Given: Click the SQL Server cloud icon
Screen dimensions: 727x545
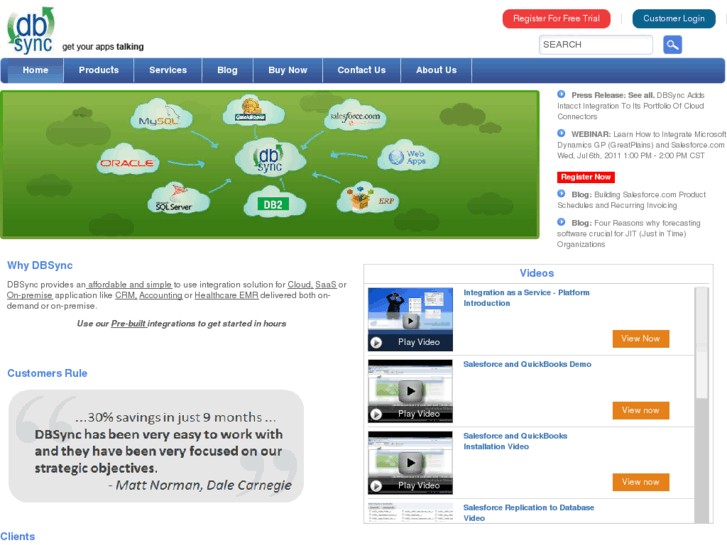Looking at the screenshot, I should (x=179, y=198).
